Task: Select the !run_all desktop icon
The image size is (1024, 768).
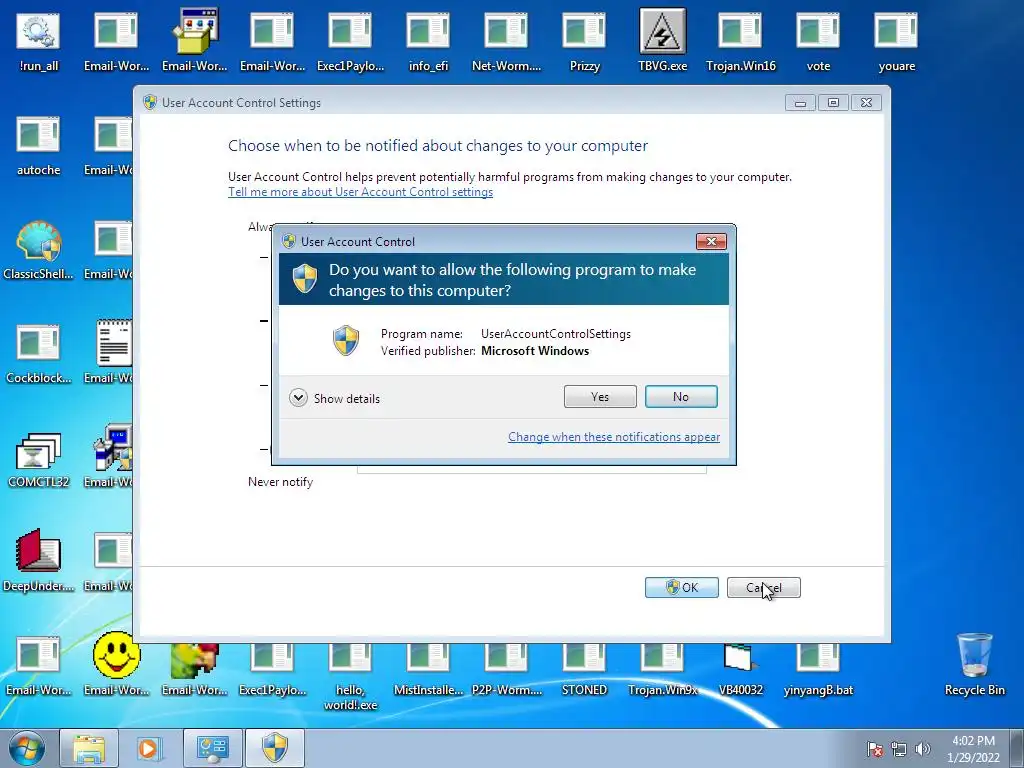Action: point(38,41)
